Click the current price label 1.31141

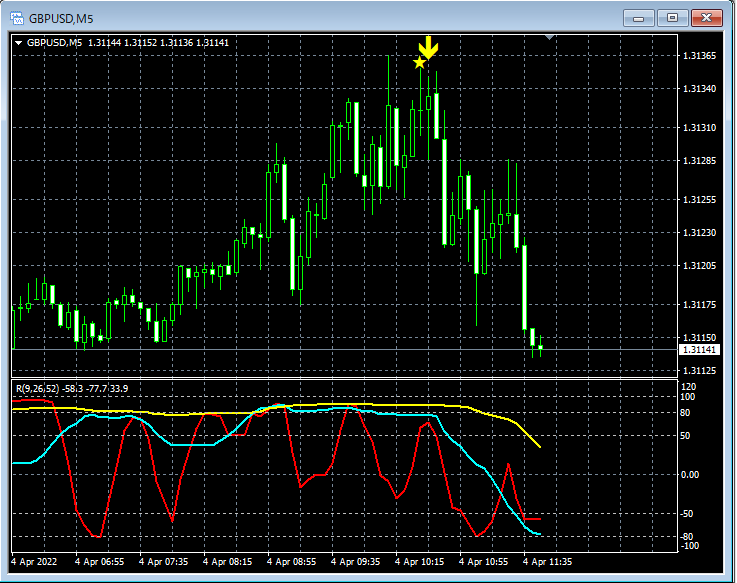(x=699, y=349)
